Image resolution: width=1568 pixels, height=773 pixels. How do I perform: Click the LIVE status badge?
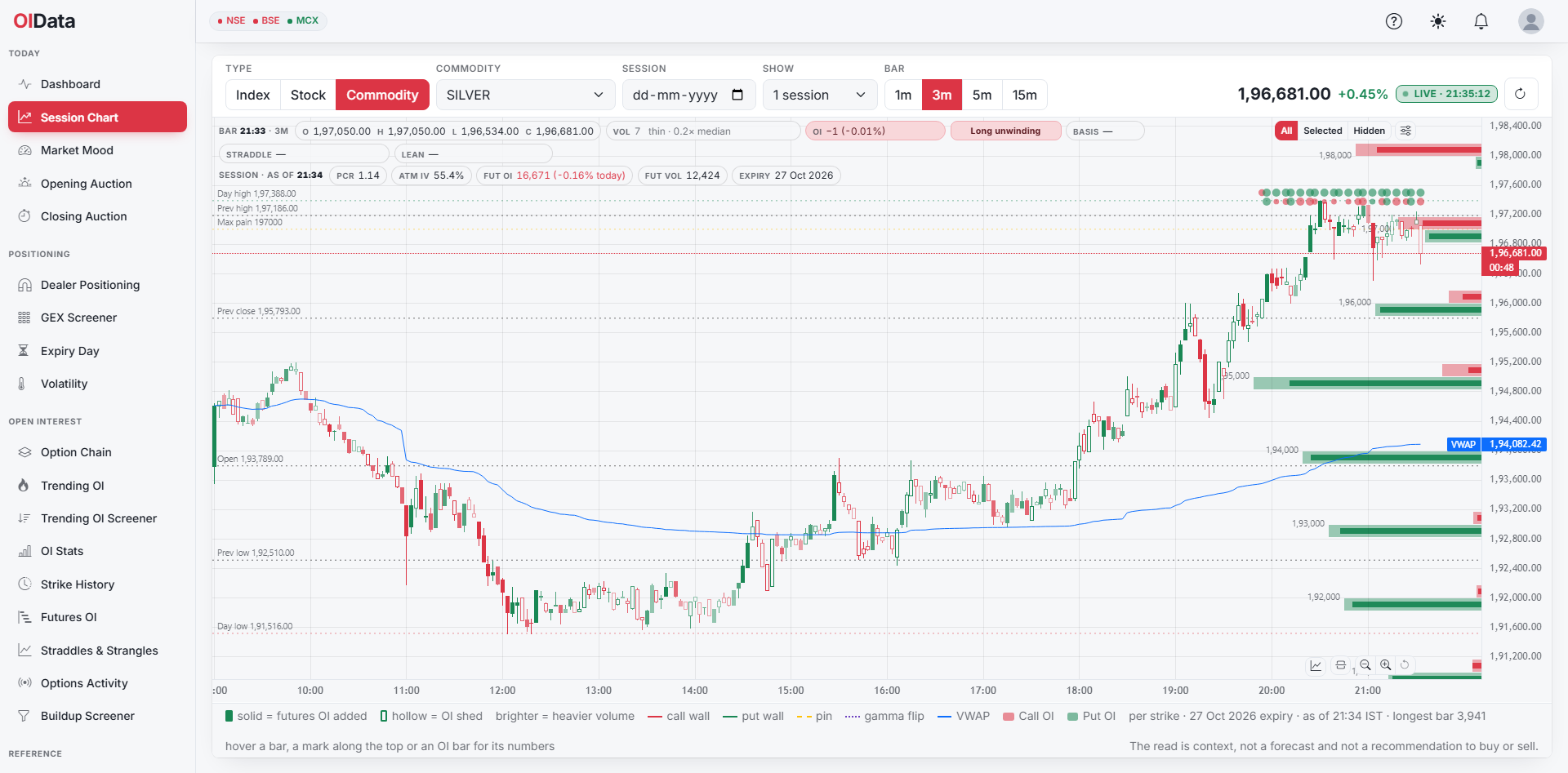pos(1446,94)
